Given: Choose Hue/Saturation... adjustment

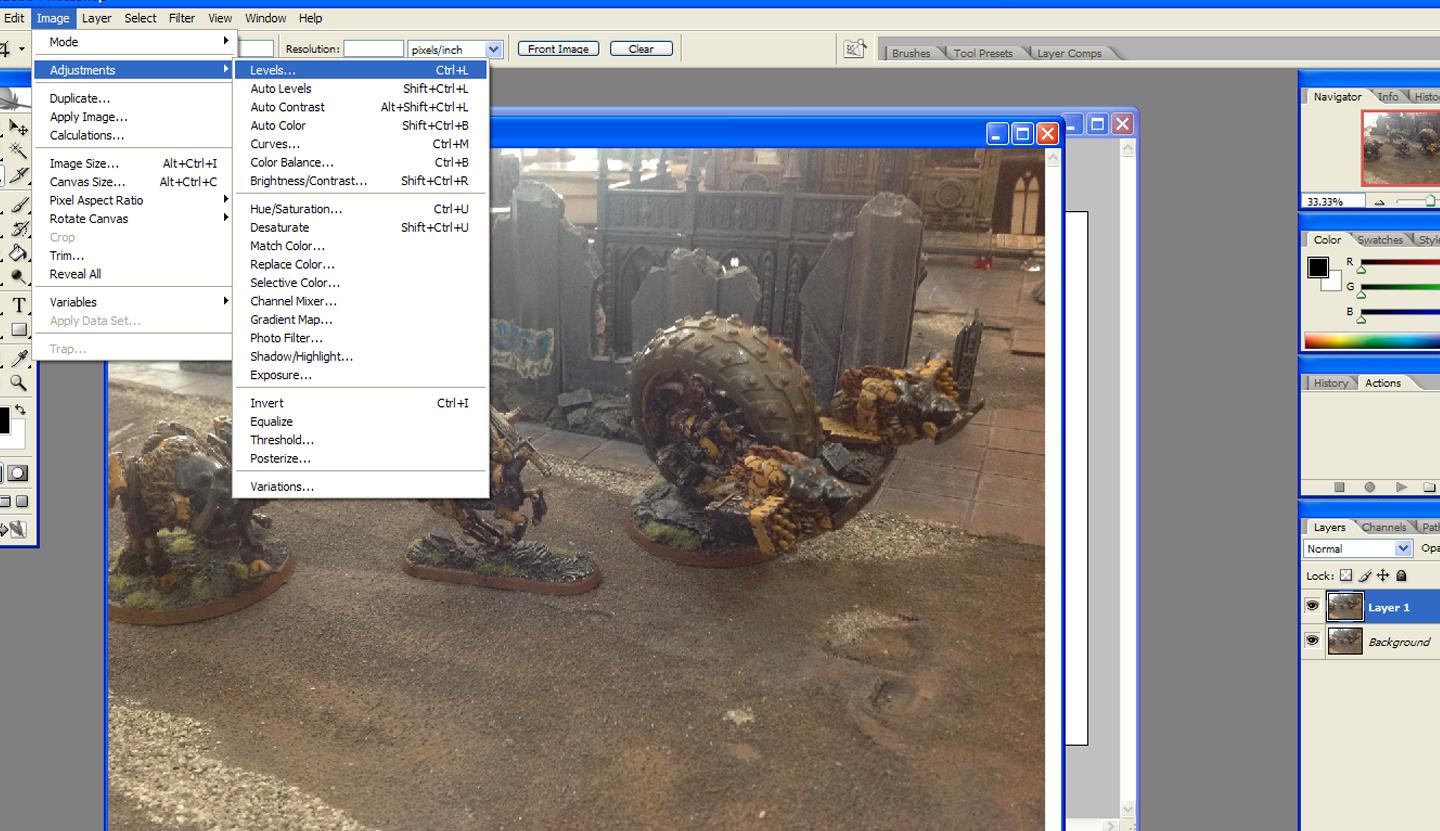Looking at the screenshot, I should pyautogui.click(x=360, y=209).
